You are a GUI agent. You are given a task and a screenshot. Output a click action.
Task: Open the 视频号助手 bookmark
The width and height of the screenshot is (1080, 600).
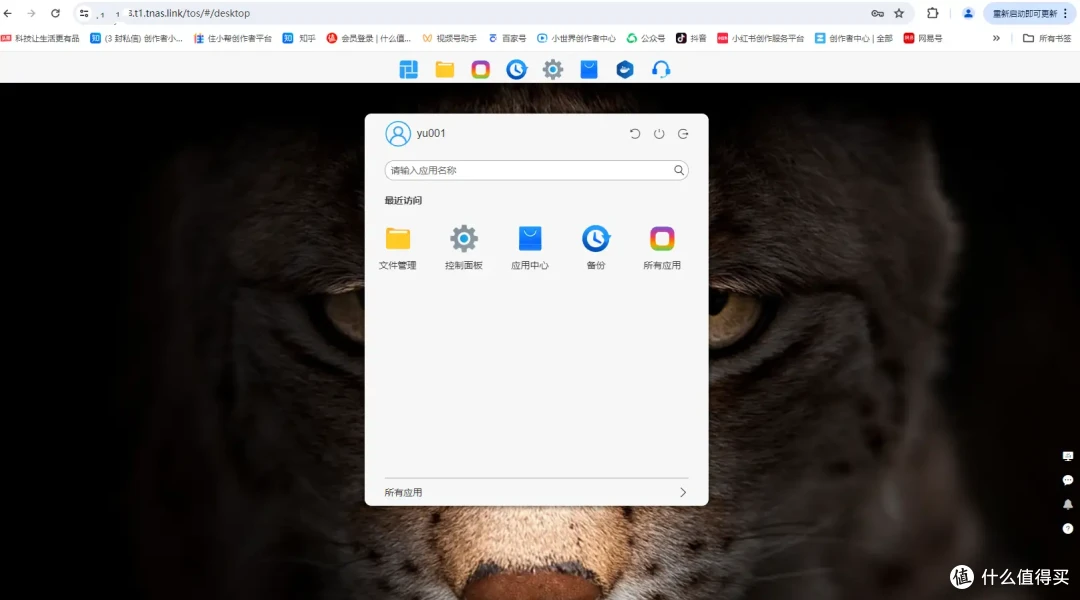tap(449, 39)
